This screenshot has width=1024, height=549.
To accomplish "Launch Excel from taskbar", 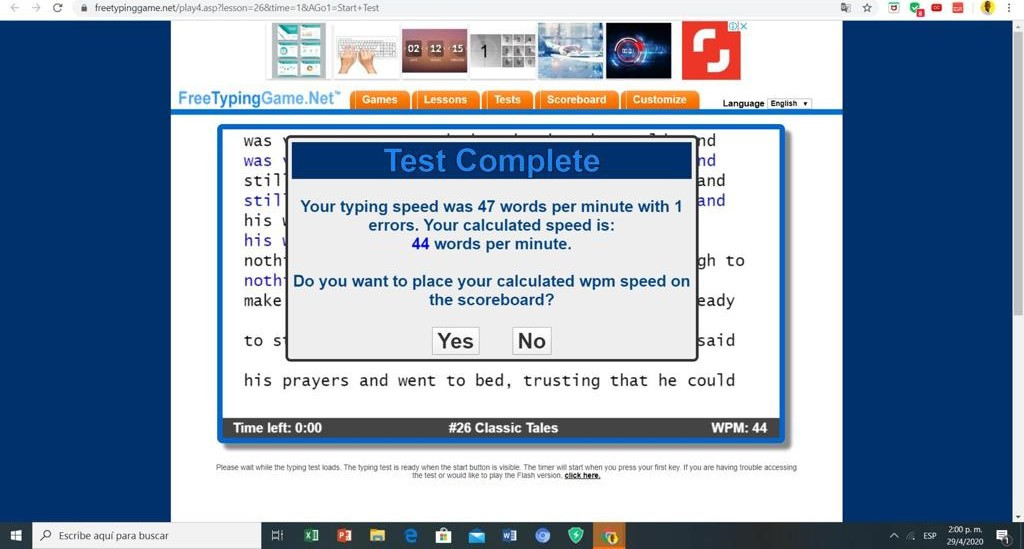I will (311, 535).
